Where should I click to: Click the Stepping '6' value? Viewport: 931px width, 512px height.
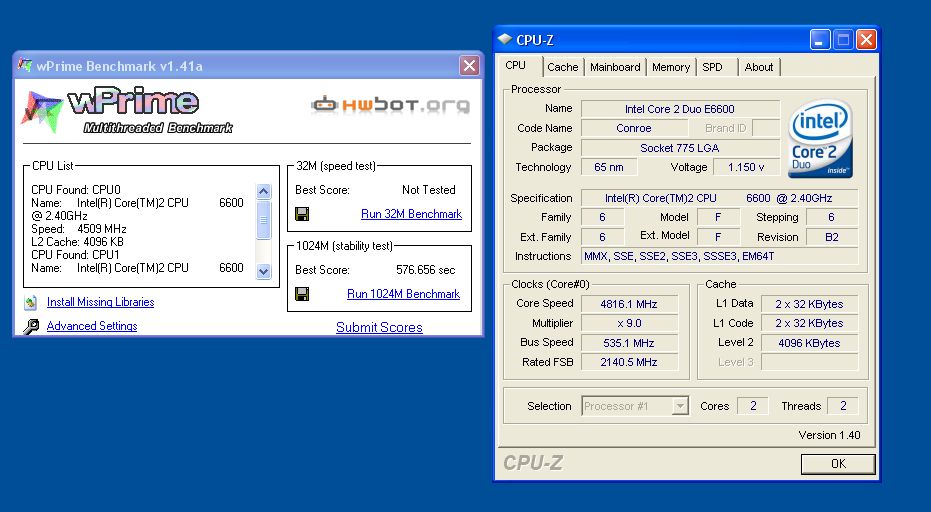[831, 217]
